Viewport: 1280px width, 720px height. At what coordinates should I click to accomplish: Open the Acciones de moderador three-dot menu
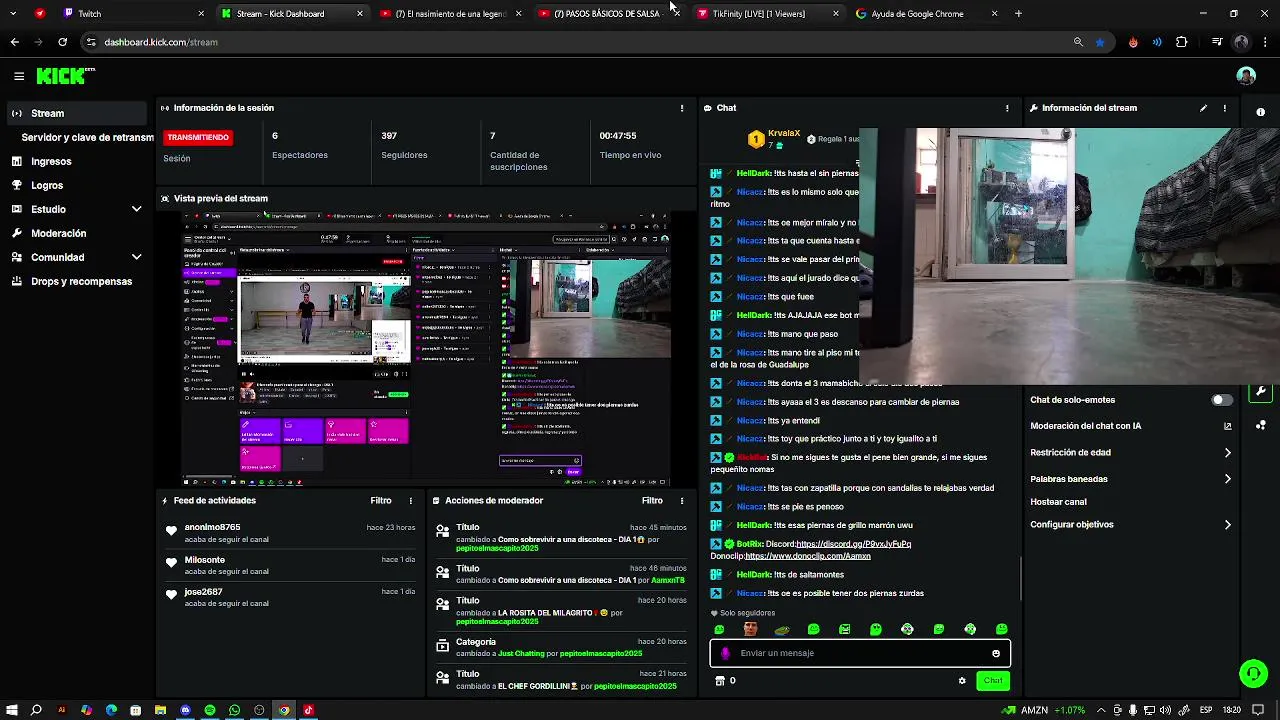[682, 501]
